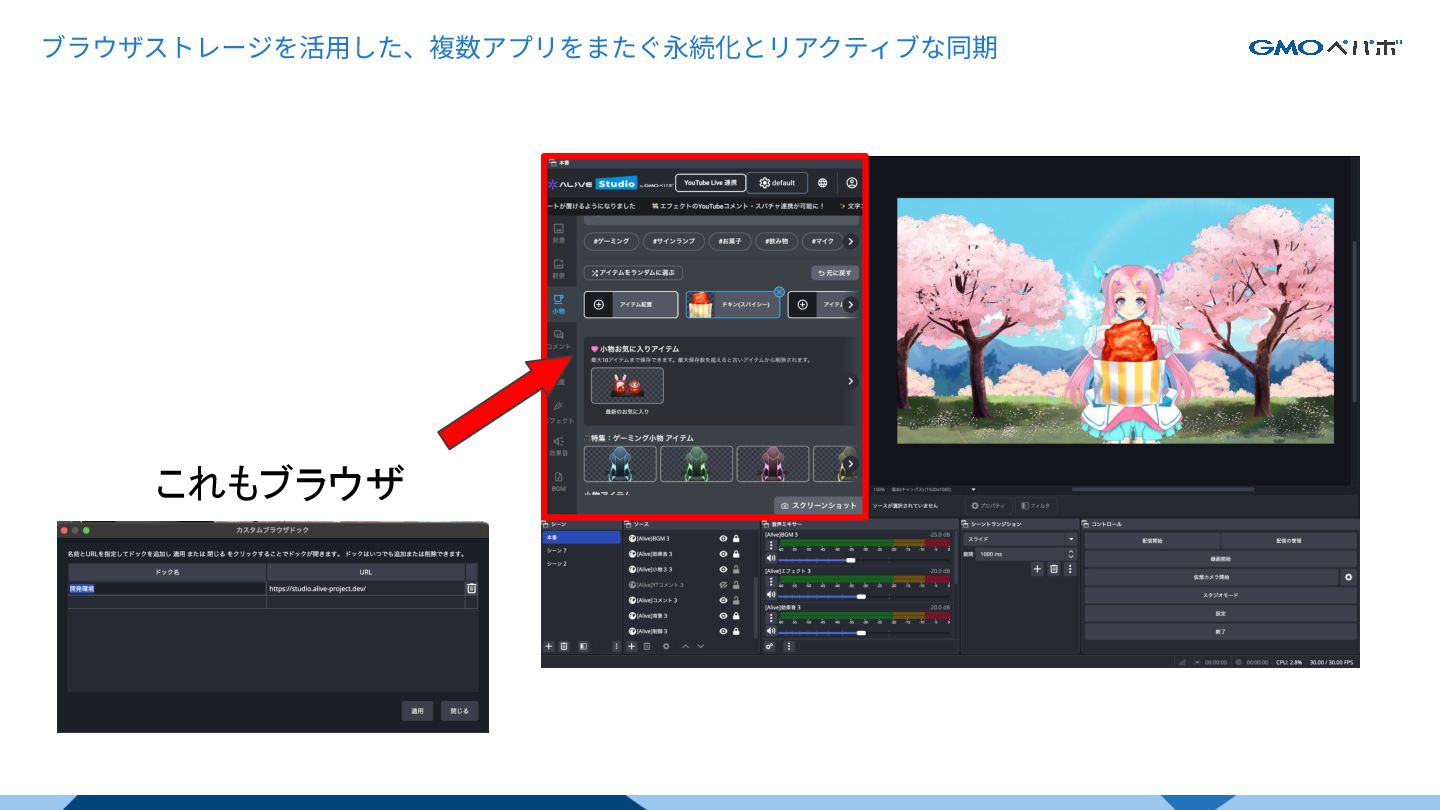This screenshot has width=1440, height=810.
Task: Open advanced audio settings gears in 音声ミキサー
Action: [770, 646]
